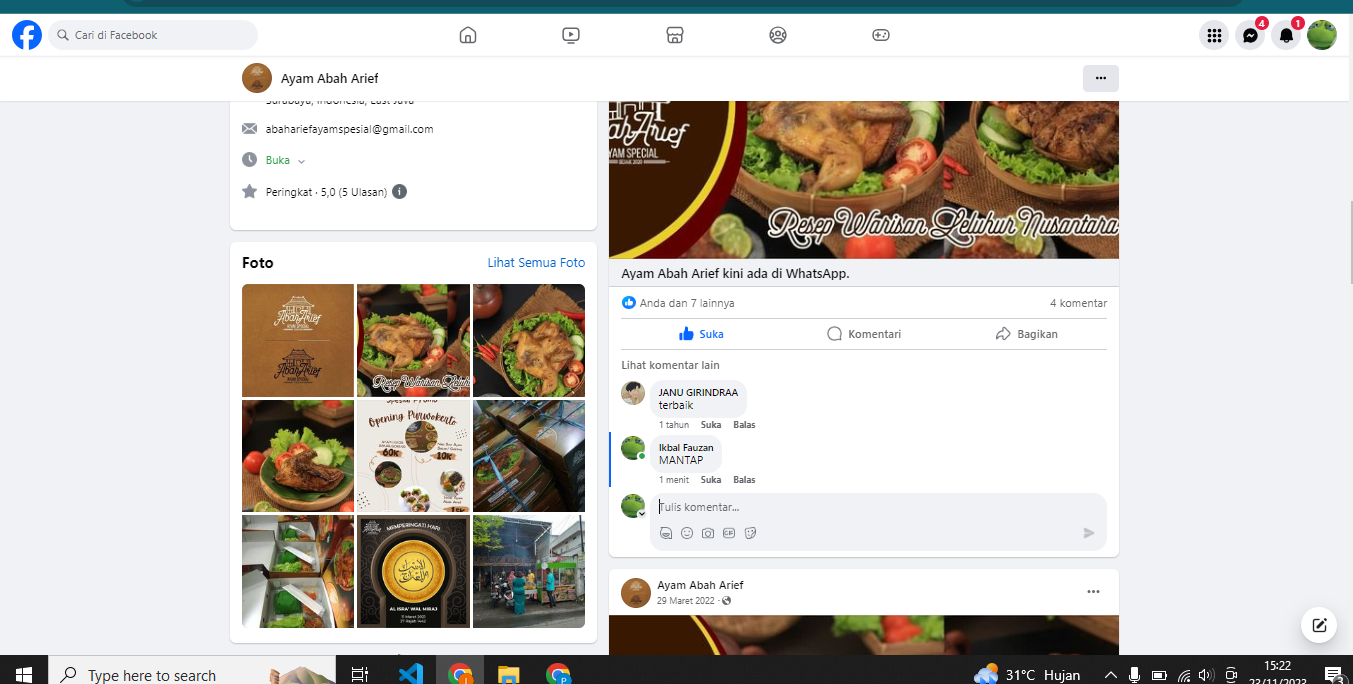Image resolution: width=1353 pixels, height=684 pixels.
Task: Open the Isra' Mi'raj greeting photo thumbnail
Action: 413,571
